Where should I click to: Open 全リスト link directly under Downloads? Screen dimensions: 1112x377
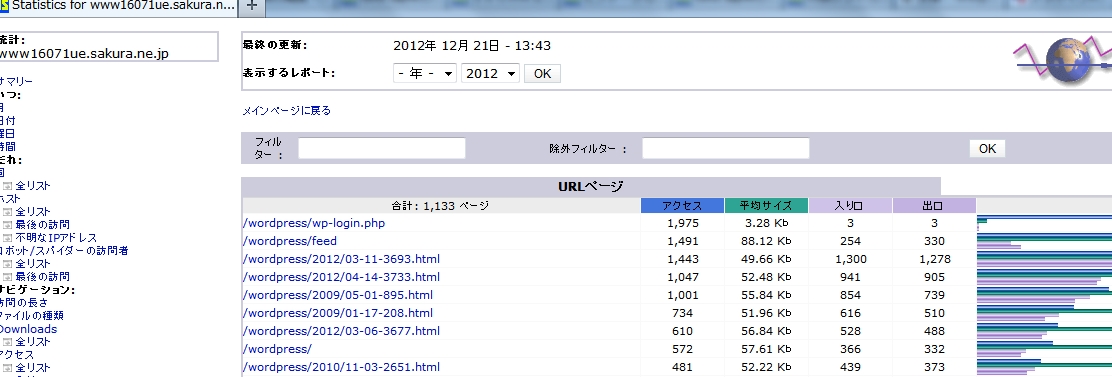pyautogui.click(x=33, y=342)
